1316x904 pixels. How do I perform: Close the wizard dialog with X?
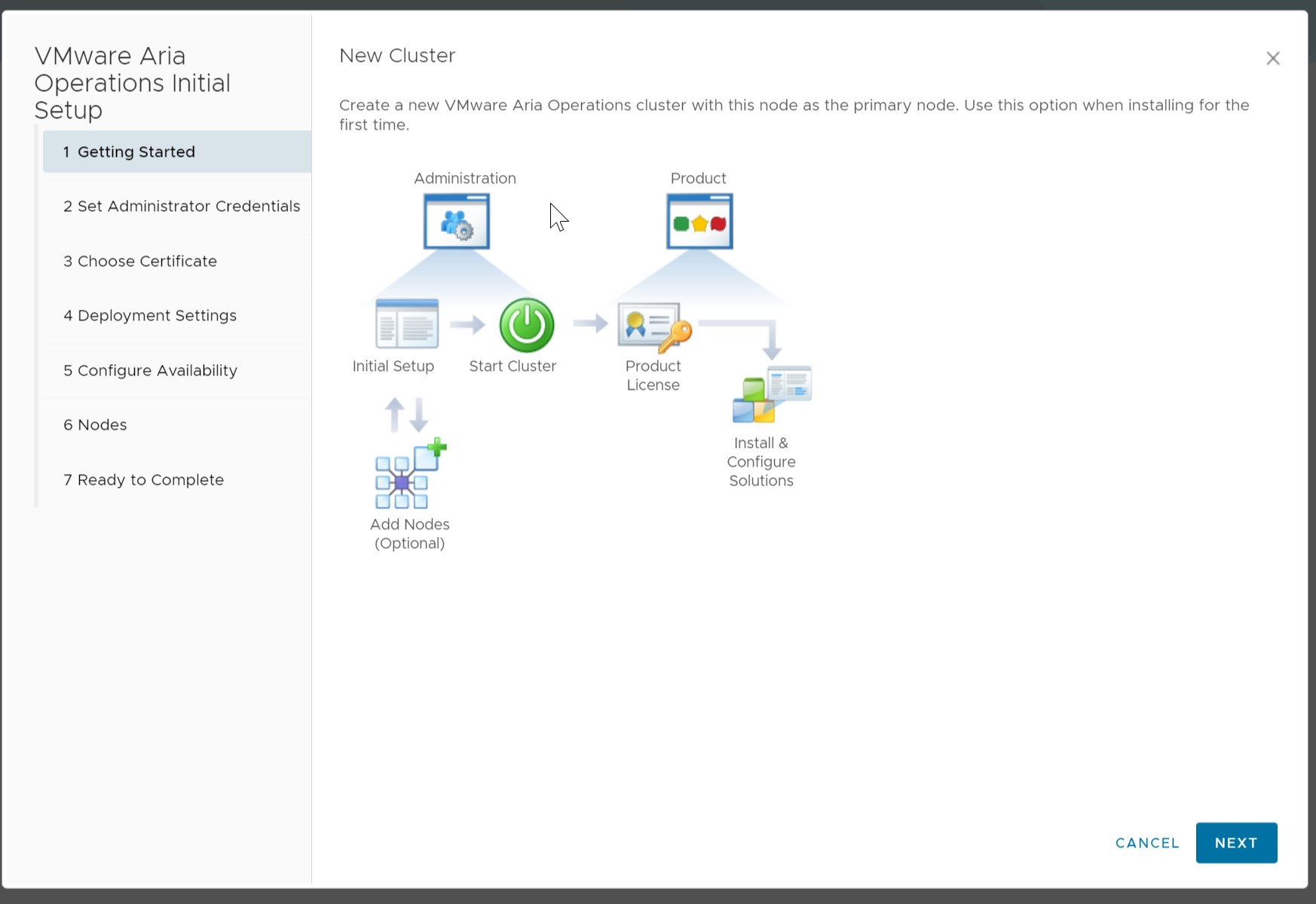[1273, 58]
